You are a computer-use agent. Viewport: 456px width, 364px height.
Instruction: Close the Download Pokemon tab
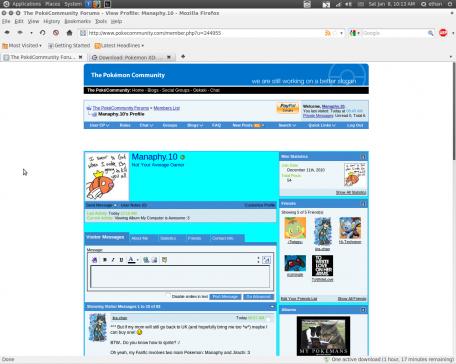169,57
